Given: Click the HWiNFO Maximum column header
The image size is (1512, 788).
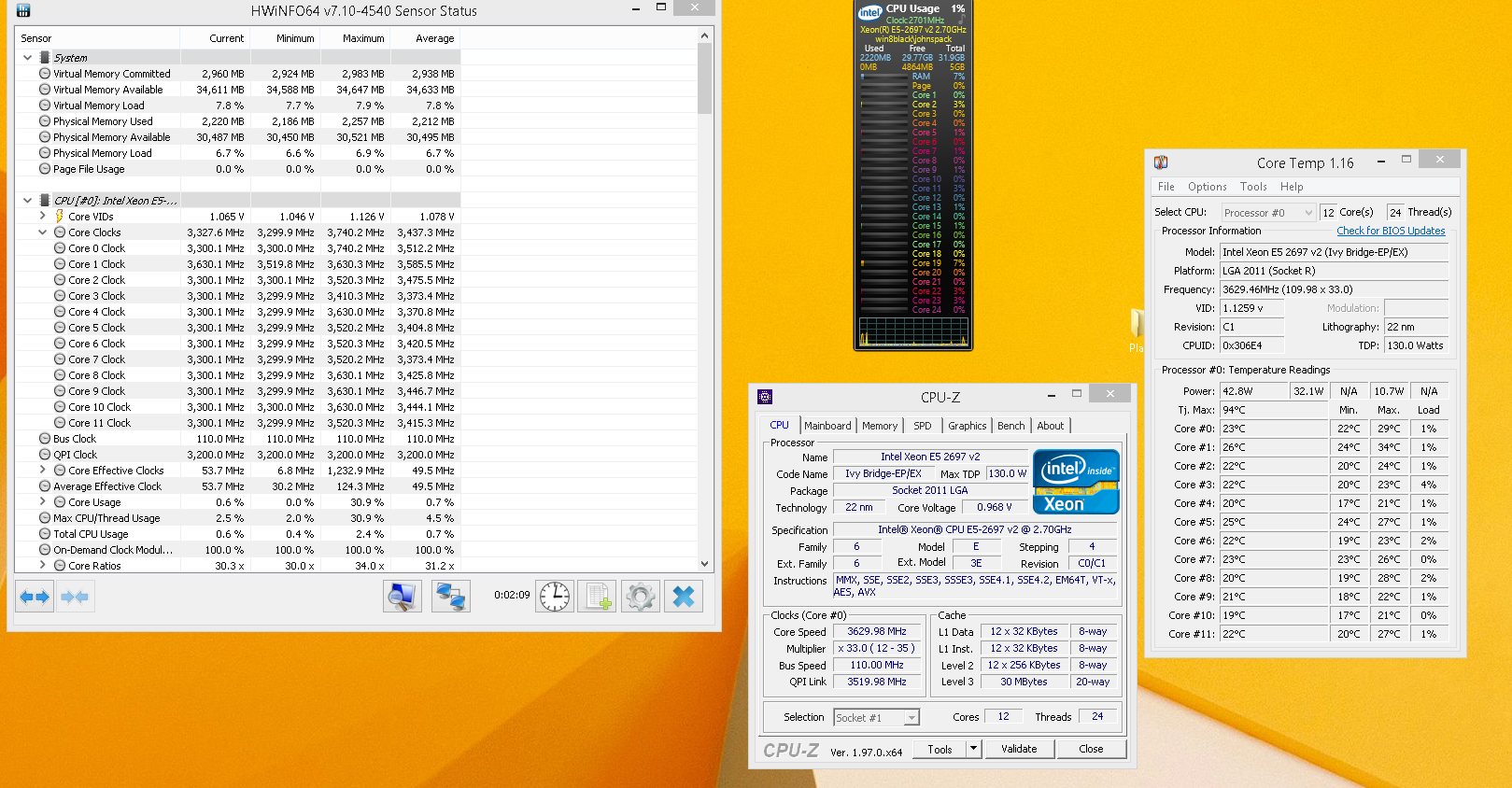Looking at the screenshot, I should (356, 38).
